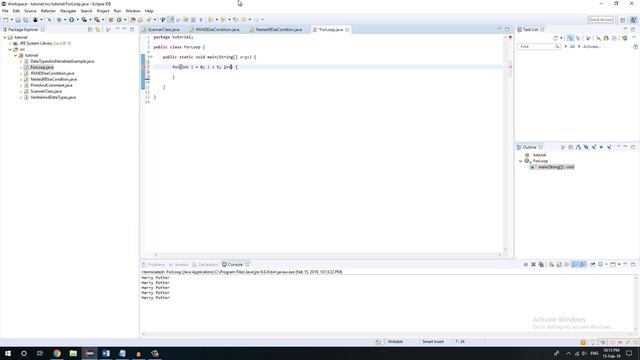The width and height of the screenshot is (640, 360).
Task: Open the File menu
Action: click(5, 11)
